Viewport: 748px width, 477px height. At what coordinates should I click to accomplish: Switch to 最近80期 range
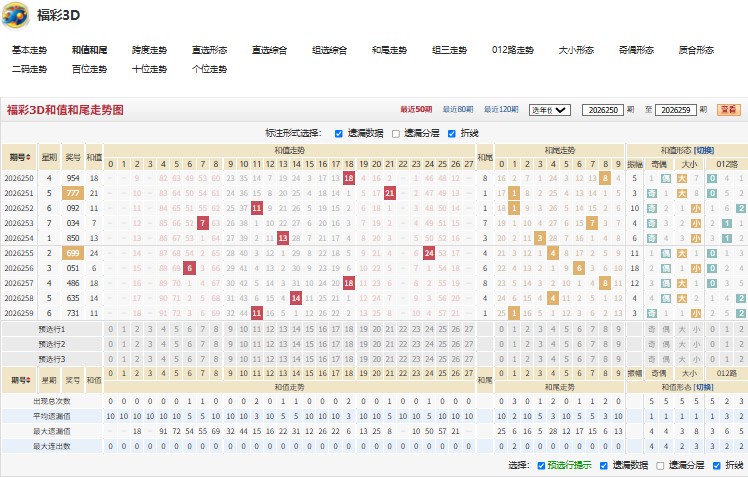(x=458, y=110)
